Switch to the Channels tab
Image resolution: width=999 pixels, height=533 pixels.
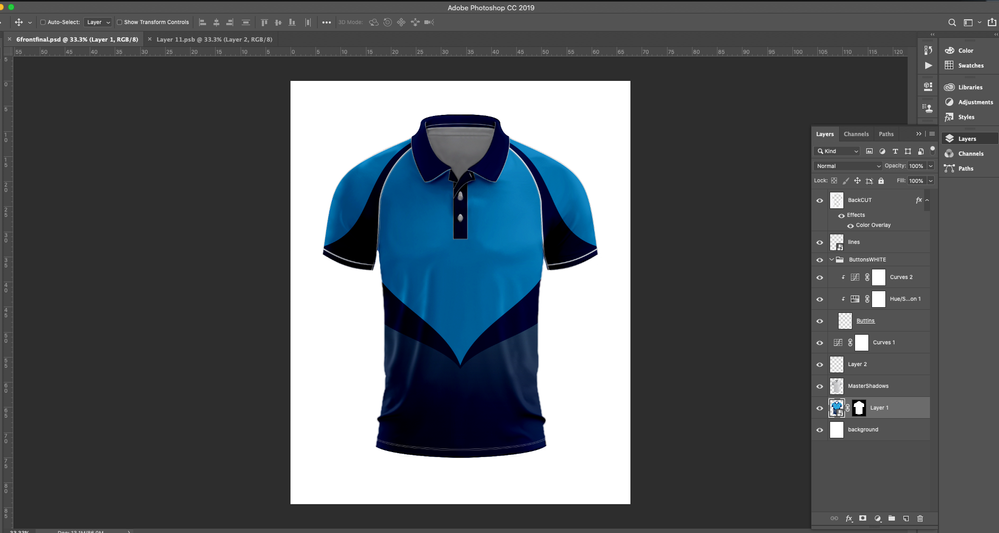(x=856, y=134)
